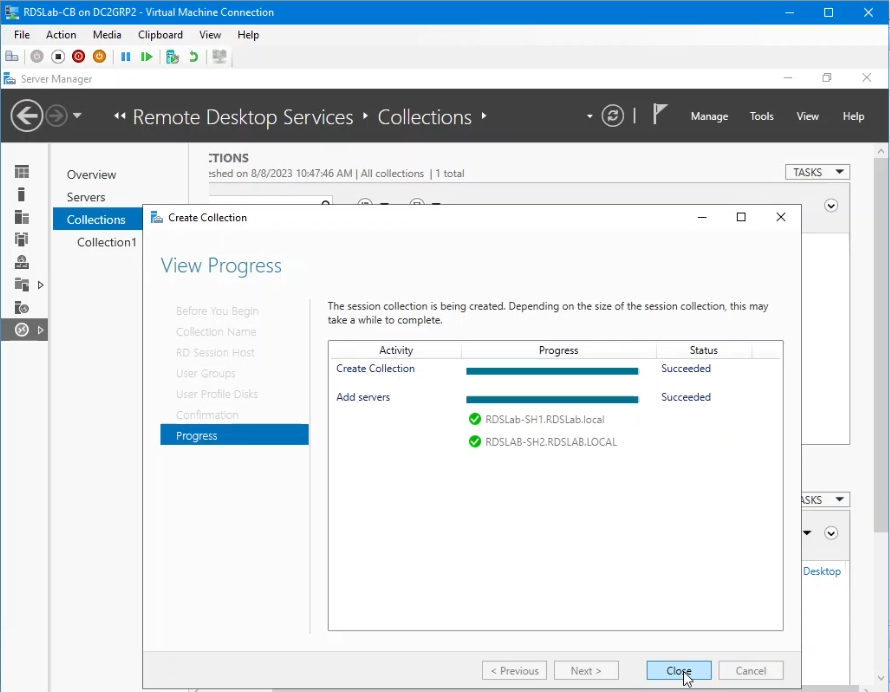Viewport: 890px width, 692px height.
Task: Select Overview in the navigation pane
Action: (x=91, y=175)
